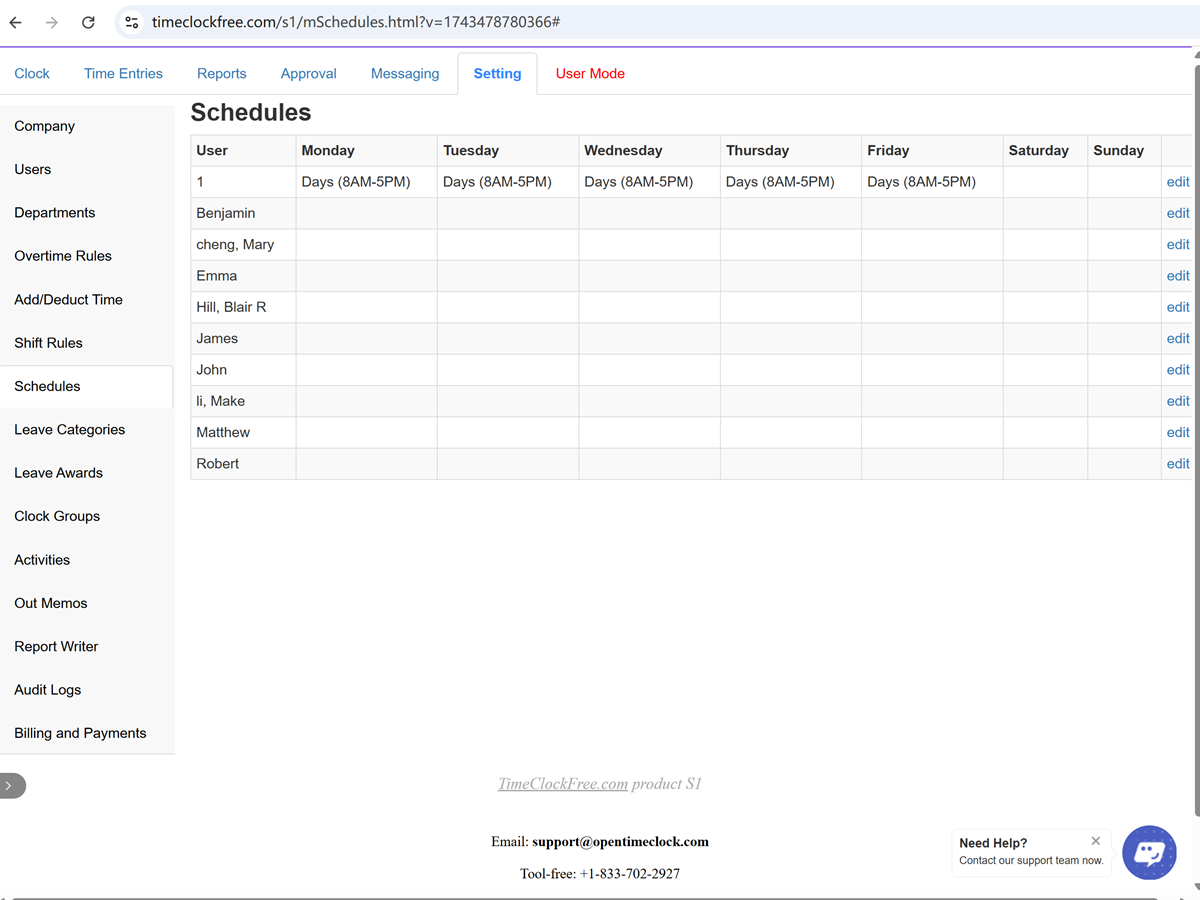Edit the schedule for li, Make

(1178, 401)
